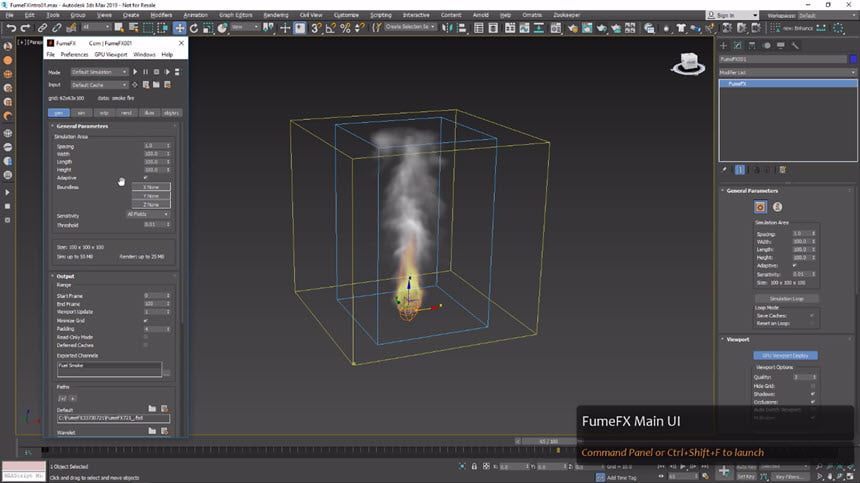
Task: Click the ViewCube in the viewport
Action: tap(688, 64)
